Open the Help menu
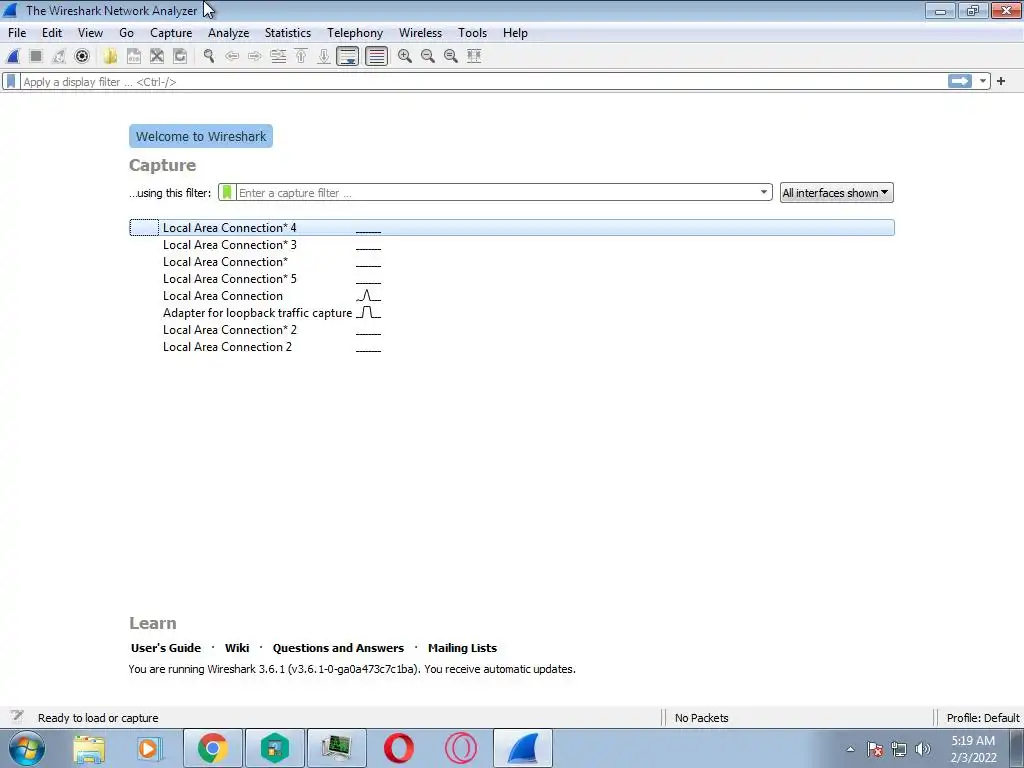The image size is (1024, 768). (515, 33)
